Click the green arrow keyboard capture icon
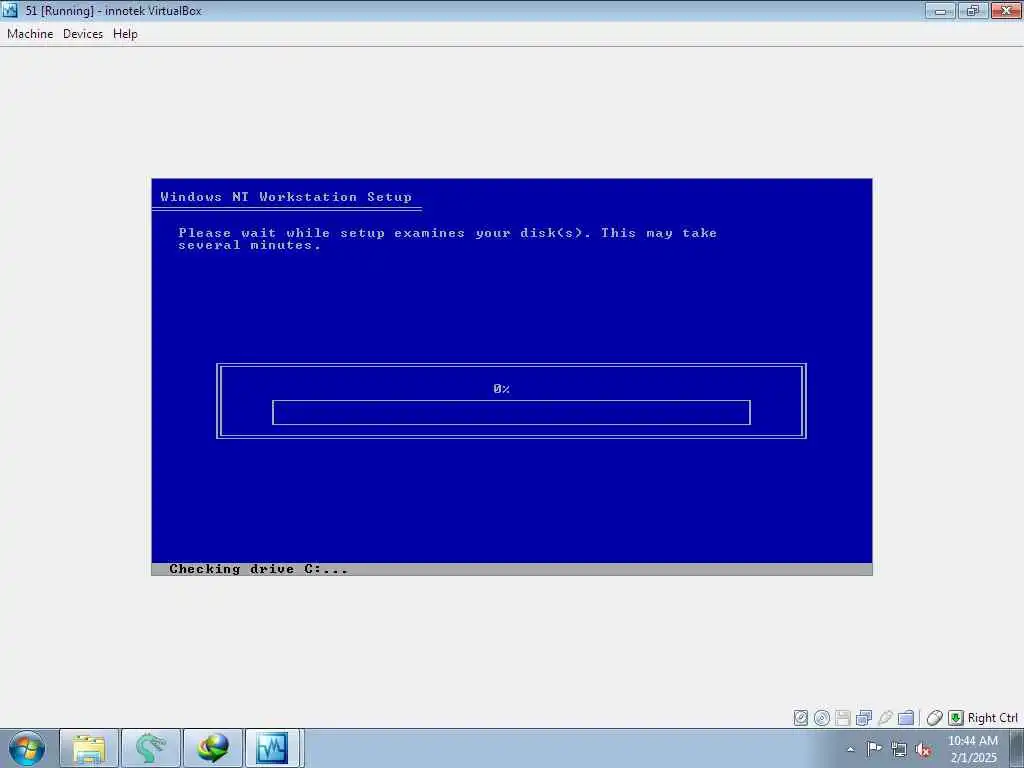Screen dimensions: 1024x768 (x=955, y=718)
